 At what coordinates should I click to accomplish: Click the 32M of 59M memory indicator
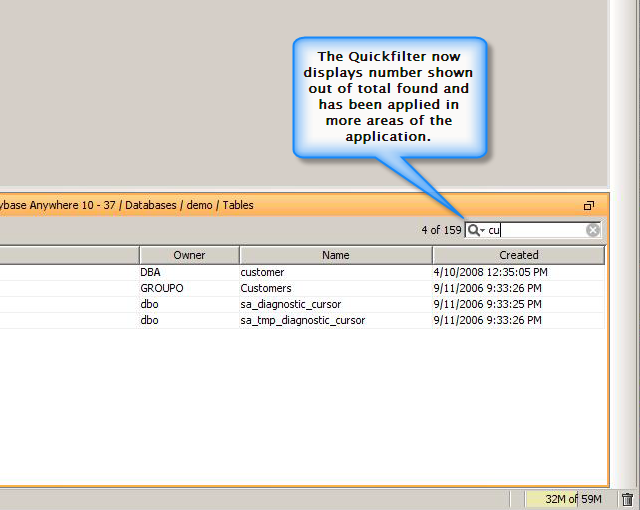573,499
